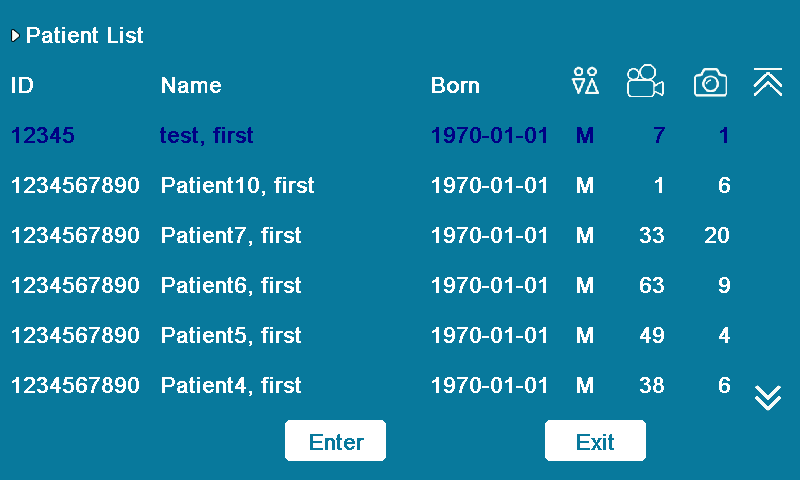This screenshot has width=800, height=480.
Task: Click the gender column icon
Action: (x=585, y=82)
